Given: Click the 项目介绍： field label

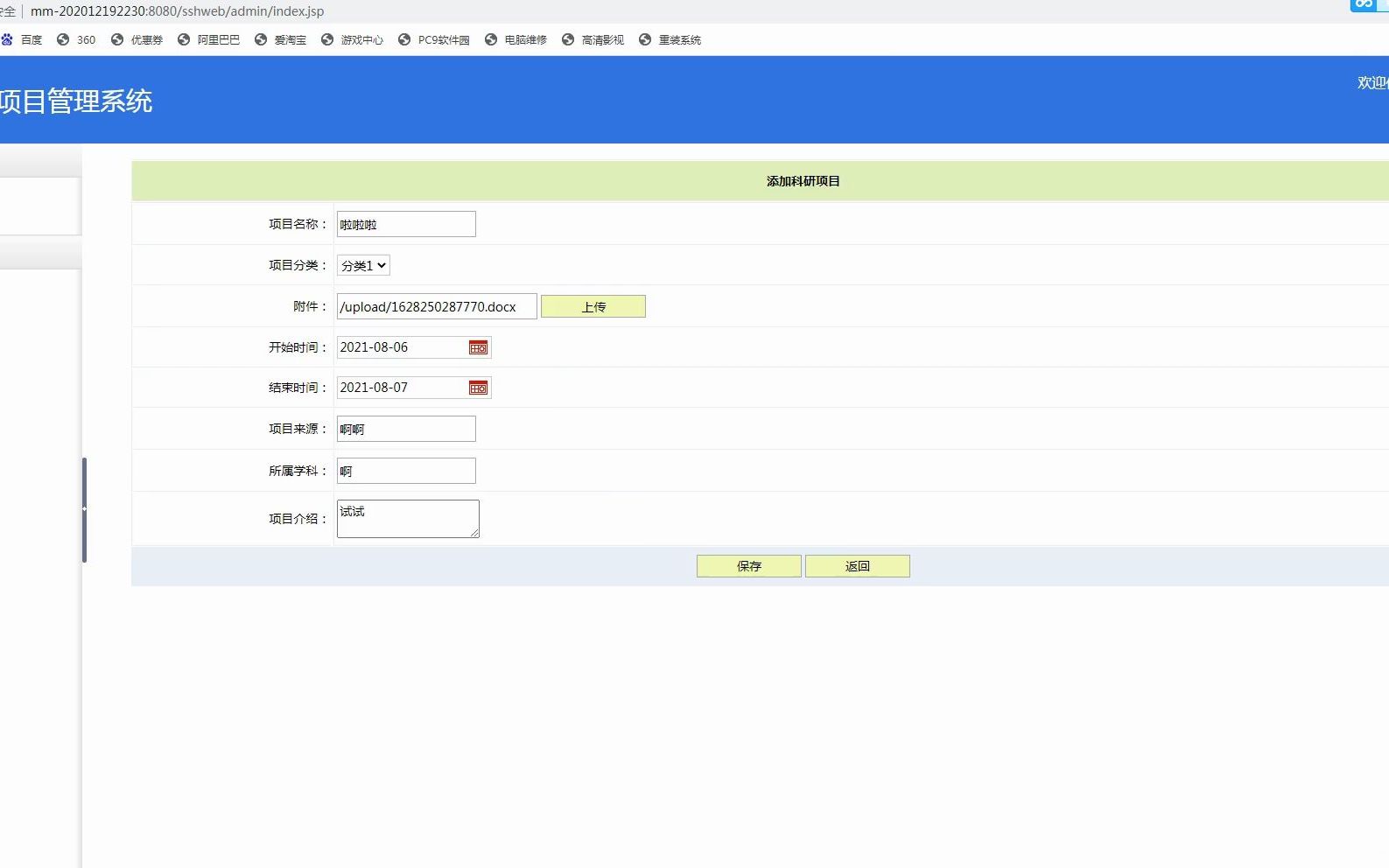Looking at the screenshot, I should (x=298, y=519).
